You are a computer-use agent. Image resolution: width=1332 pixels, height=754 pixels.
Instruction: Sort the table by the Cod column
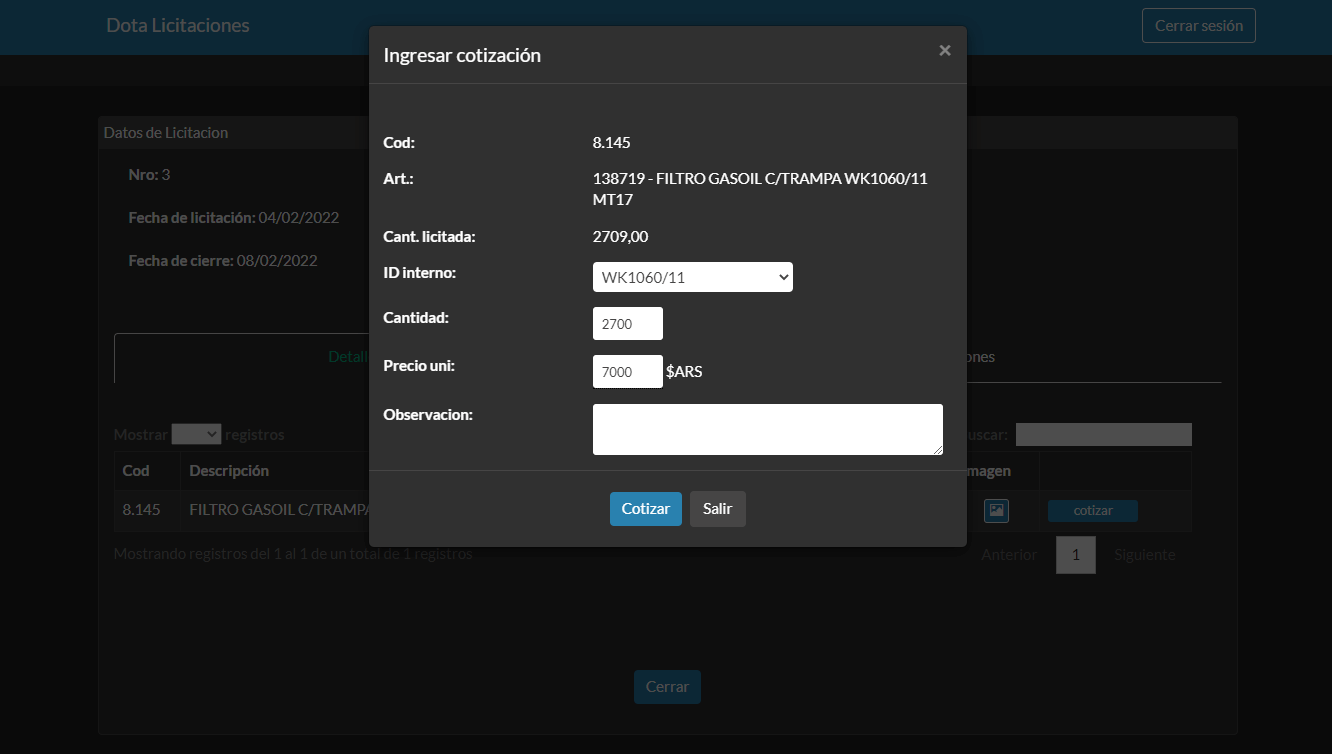[136, 470]
